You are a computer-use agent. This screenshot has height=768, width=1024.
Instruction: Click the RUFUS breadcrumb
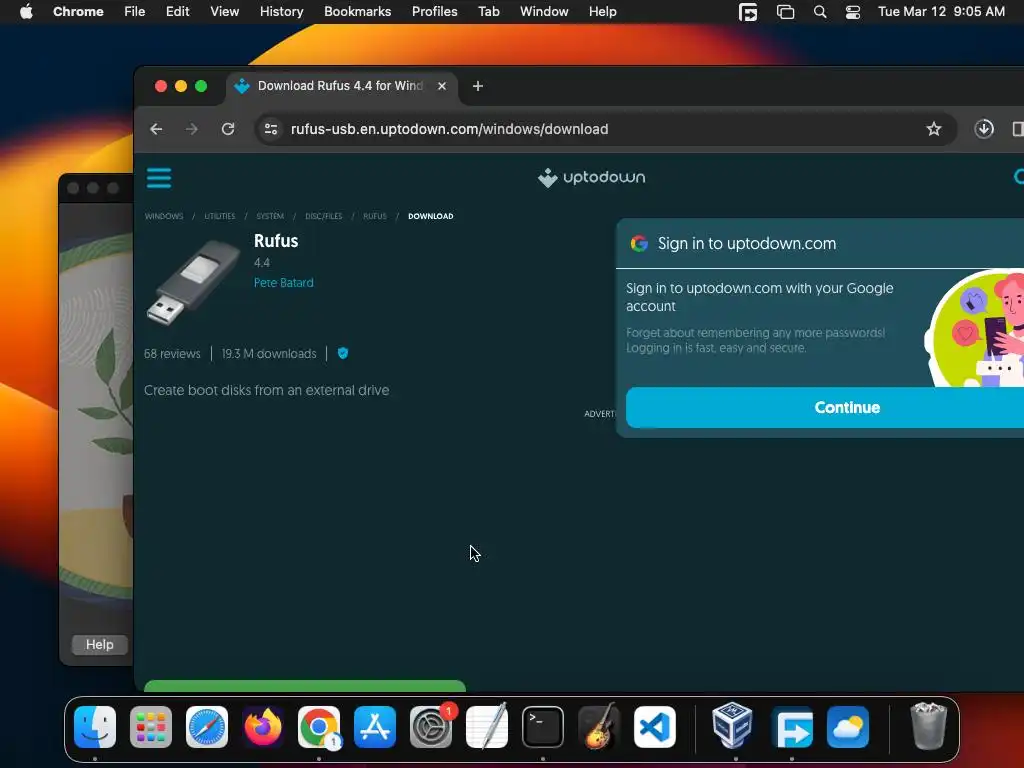tap(375, 216)
